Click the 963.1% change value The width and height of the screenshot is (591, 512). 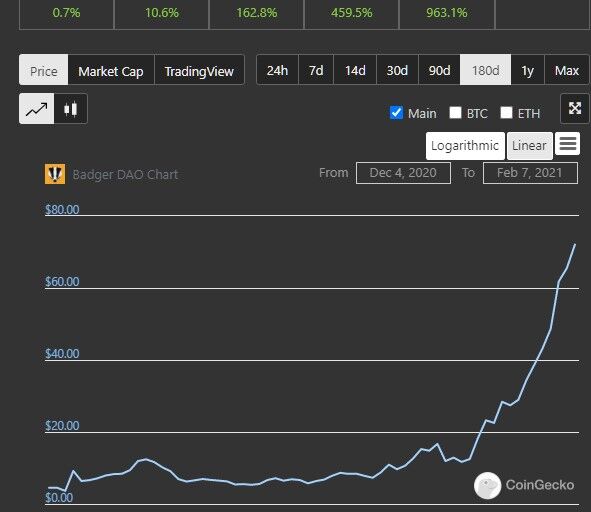coord(447,13)
